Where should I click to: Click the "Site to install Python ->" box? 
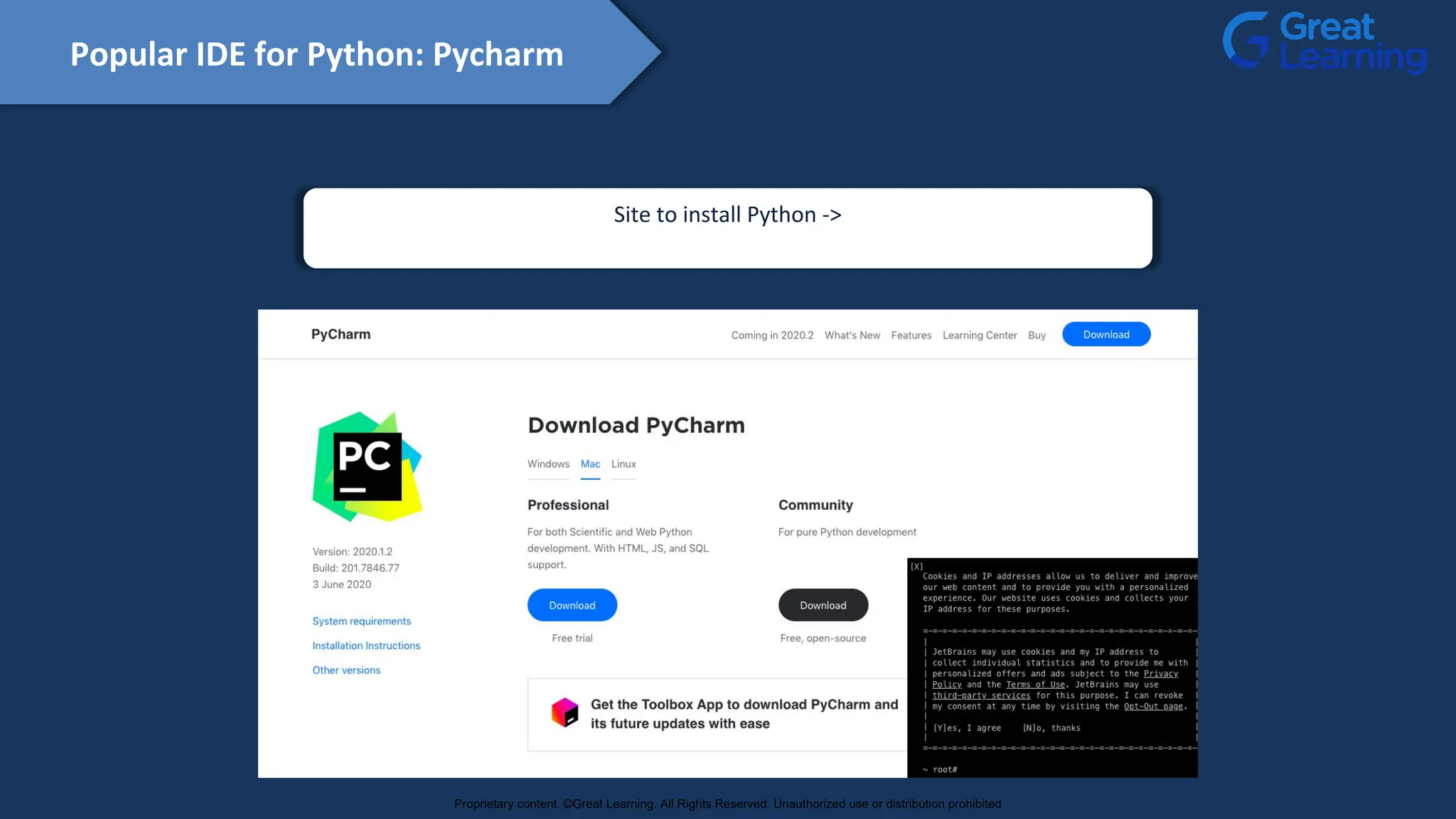tap(727, 228)
